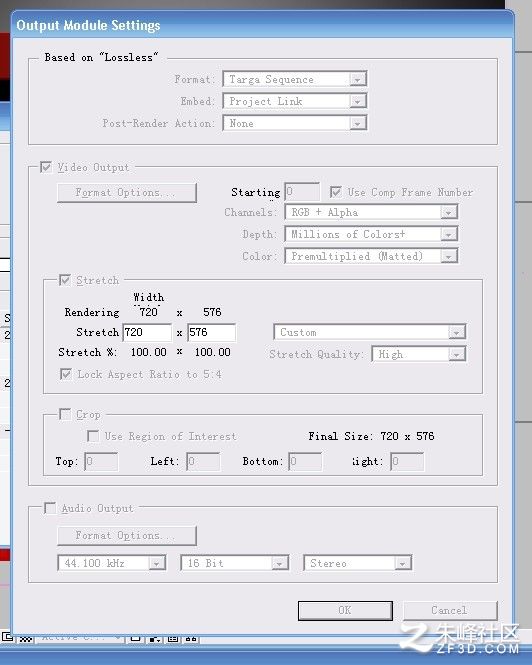The image size is (532, 665).
Task: Expand the Embed Project Link dropdown
Action: 294,101
